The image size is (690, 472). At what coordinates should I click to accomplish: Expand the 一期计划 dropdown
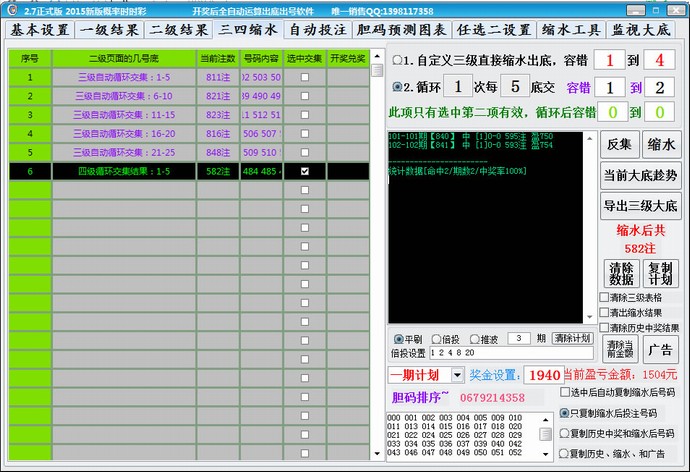[x=458, y=374]
